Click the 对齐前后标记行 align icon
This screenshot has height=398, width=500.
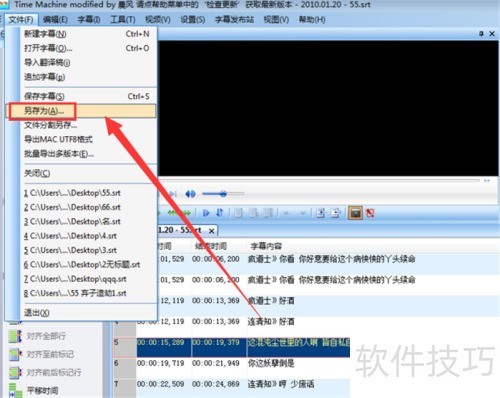[x=15, y=372]
